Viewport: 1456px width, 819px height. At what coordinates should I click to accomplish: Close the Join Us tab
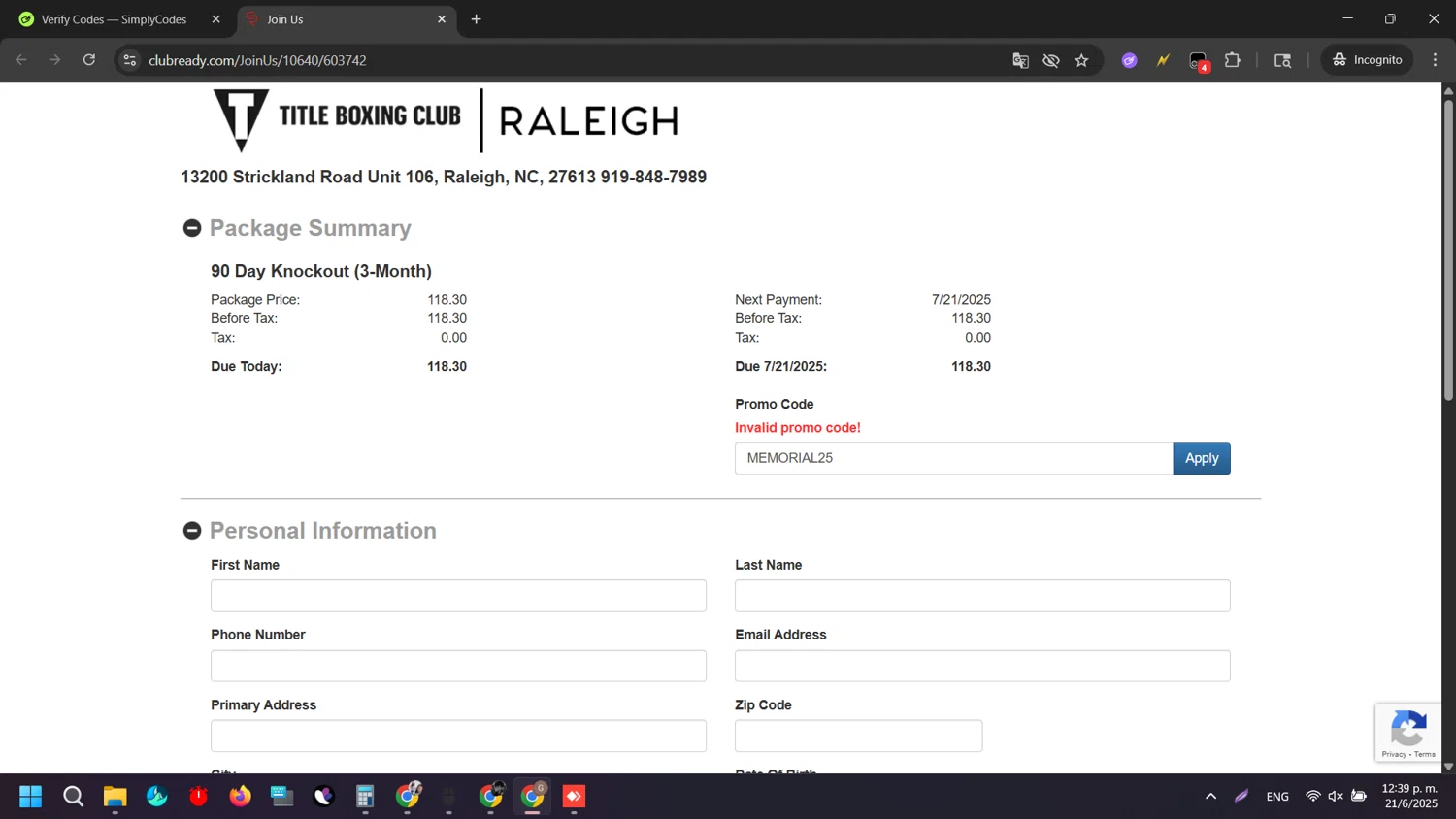[442, 19]
